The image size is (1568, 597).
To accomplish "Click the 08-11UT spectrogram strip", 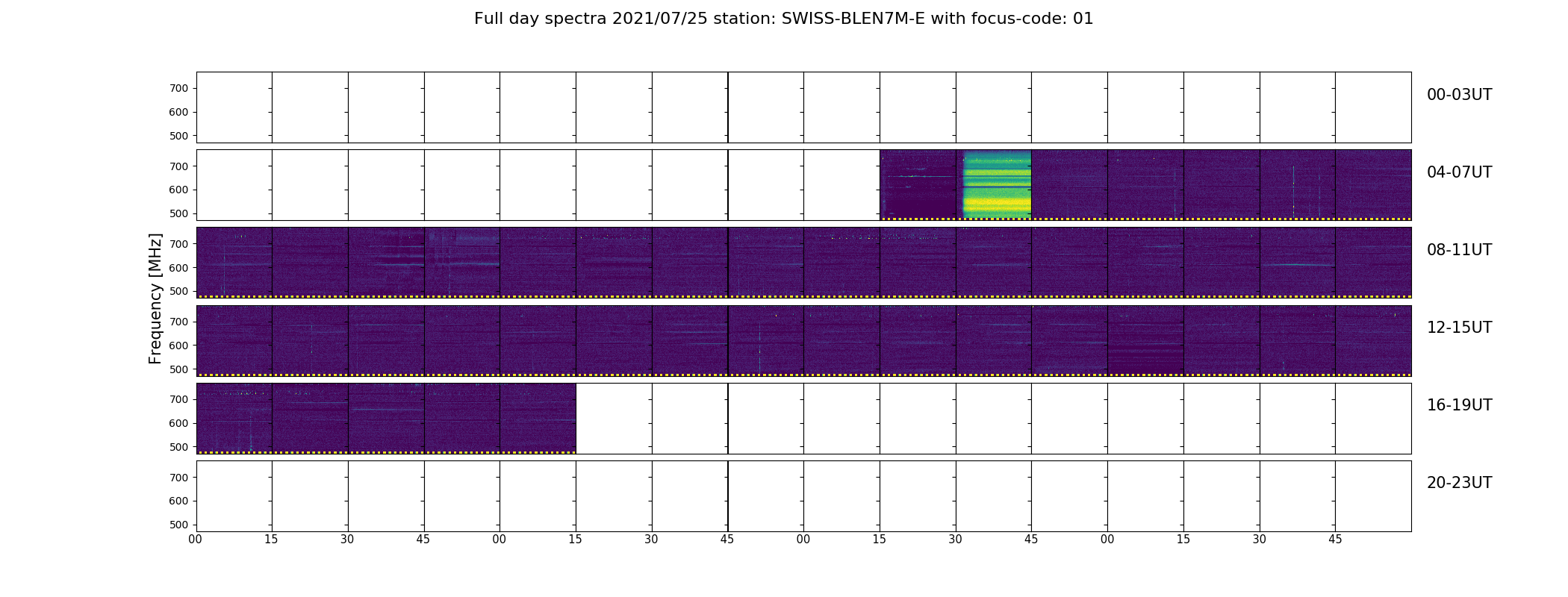I will click(x=803, y=263).
